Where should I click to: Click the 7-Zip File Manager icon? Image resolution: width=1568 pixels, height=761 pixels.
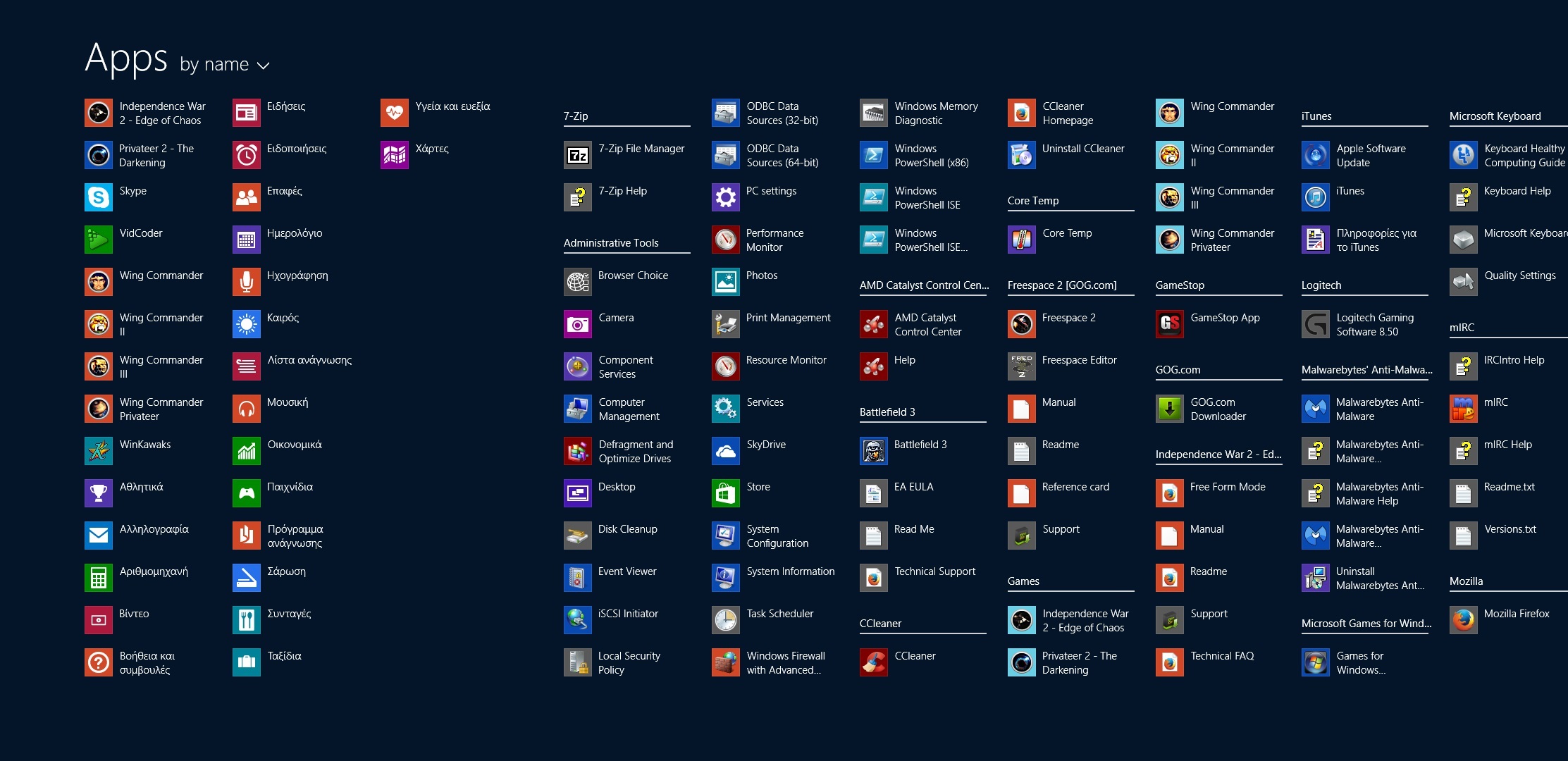(x=578, y=155)
